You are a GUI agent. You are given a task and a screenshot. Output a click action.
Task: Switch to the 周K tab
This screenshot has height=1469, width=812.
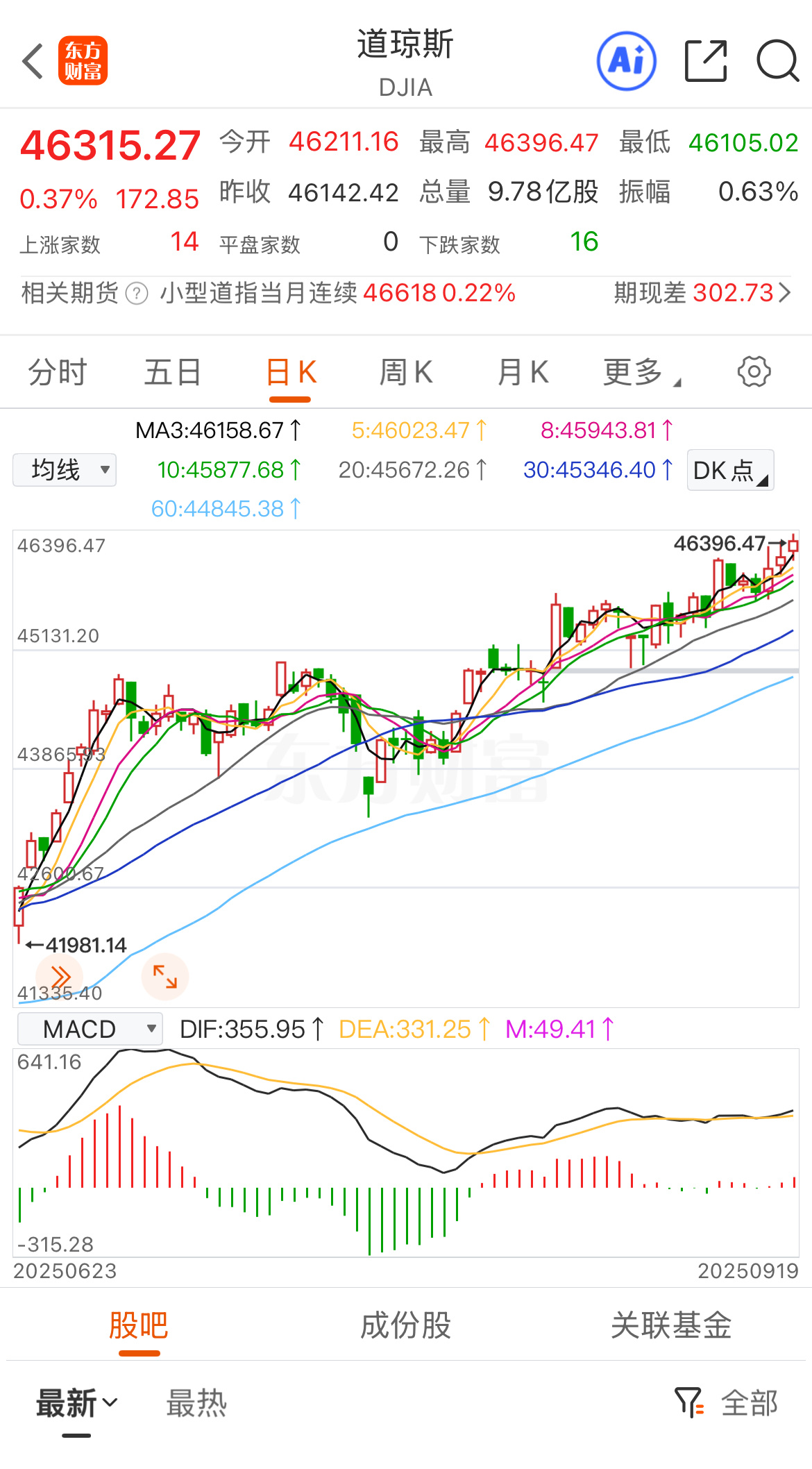click(406, 372)
